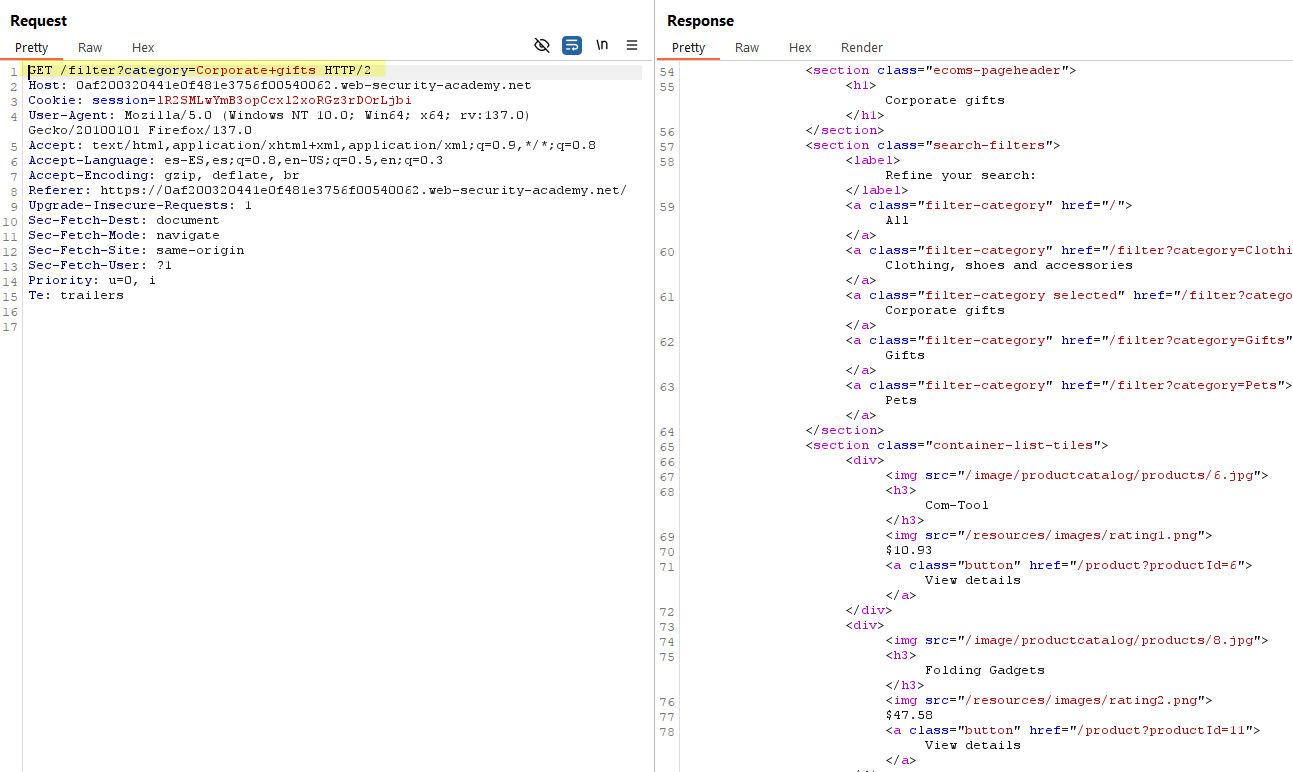1293x772 pixels.
Task: Click the Sec-Fetch-User header line
Action: 100,266
